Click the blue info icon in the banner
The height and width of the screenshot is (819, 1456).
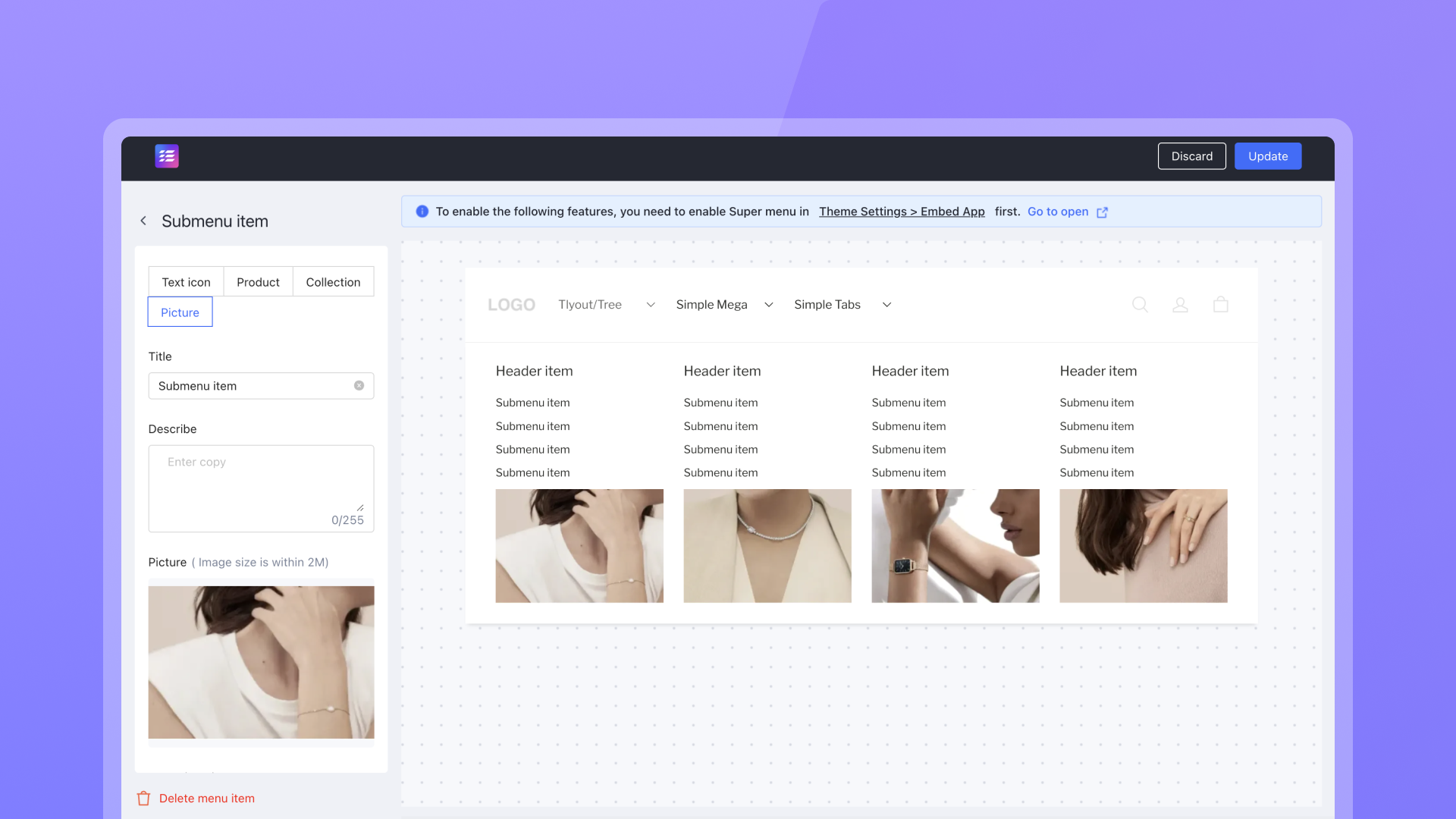pos(422,212)
